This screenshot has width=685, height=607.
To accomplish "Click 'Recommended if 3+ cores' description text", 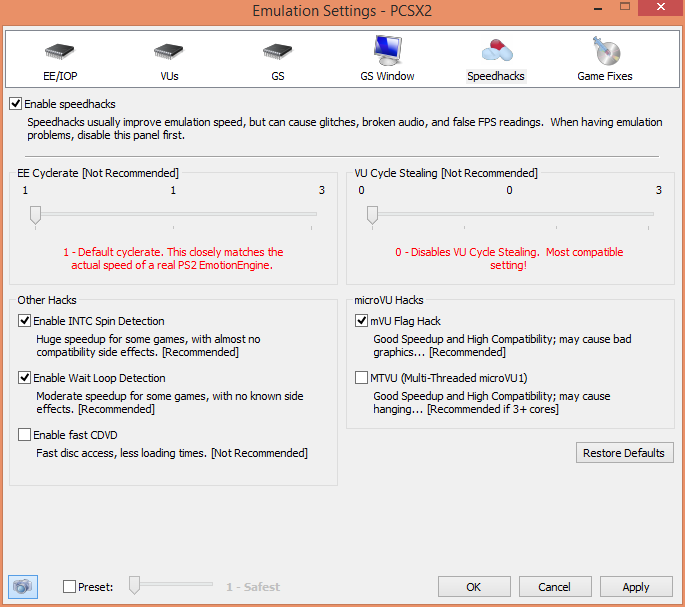I will coord(491,402).
